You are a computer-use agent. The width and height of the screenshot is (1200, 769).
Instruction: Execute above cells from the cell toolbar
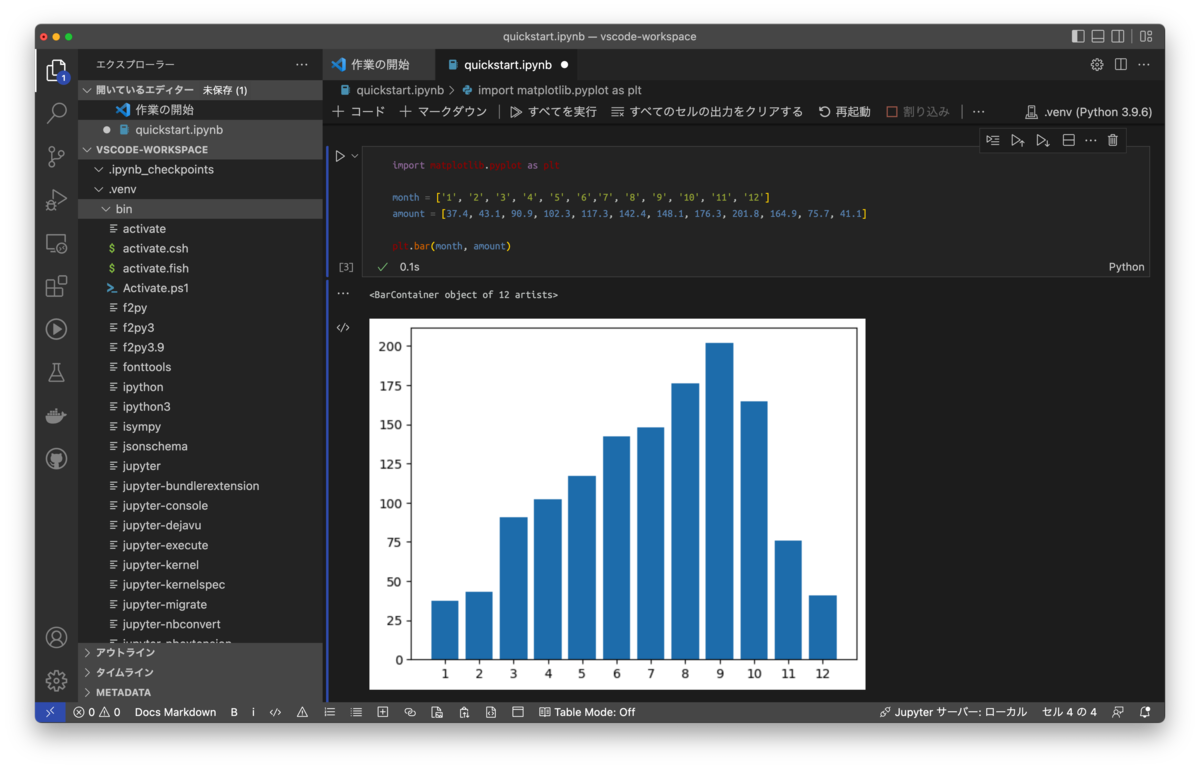pyautogui.click(x=1017, y=140)
